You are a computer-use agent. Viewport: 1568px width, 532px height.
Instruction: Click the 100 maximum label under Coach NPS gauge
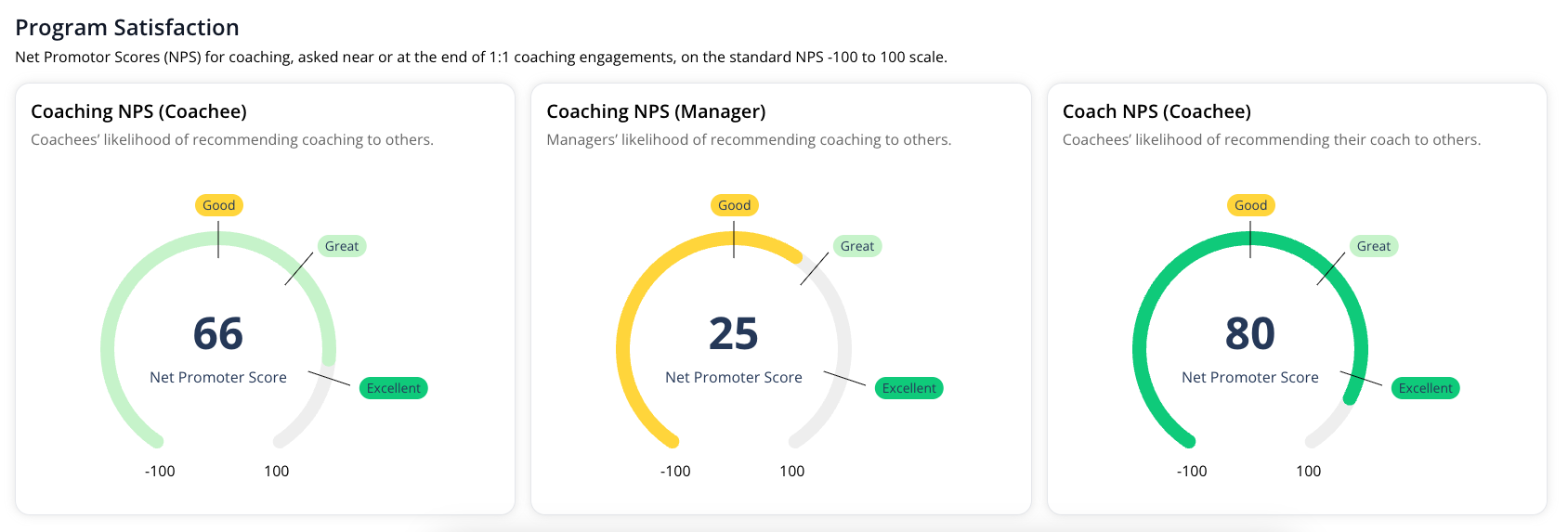click(1308, 471)
